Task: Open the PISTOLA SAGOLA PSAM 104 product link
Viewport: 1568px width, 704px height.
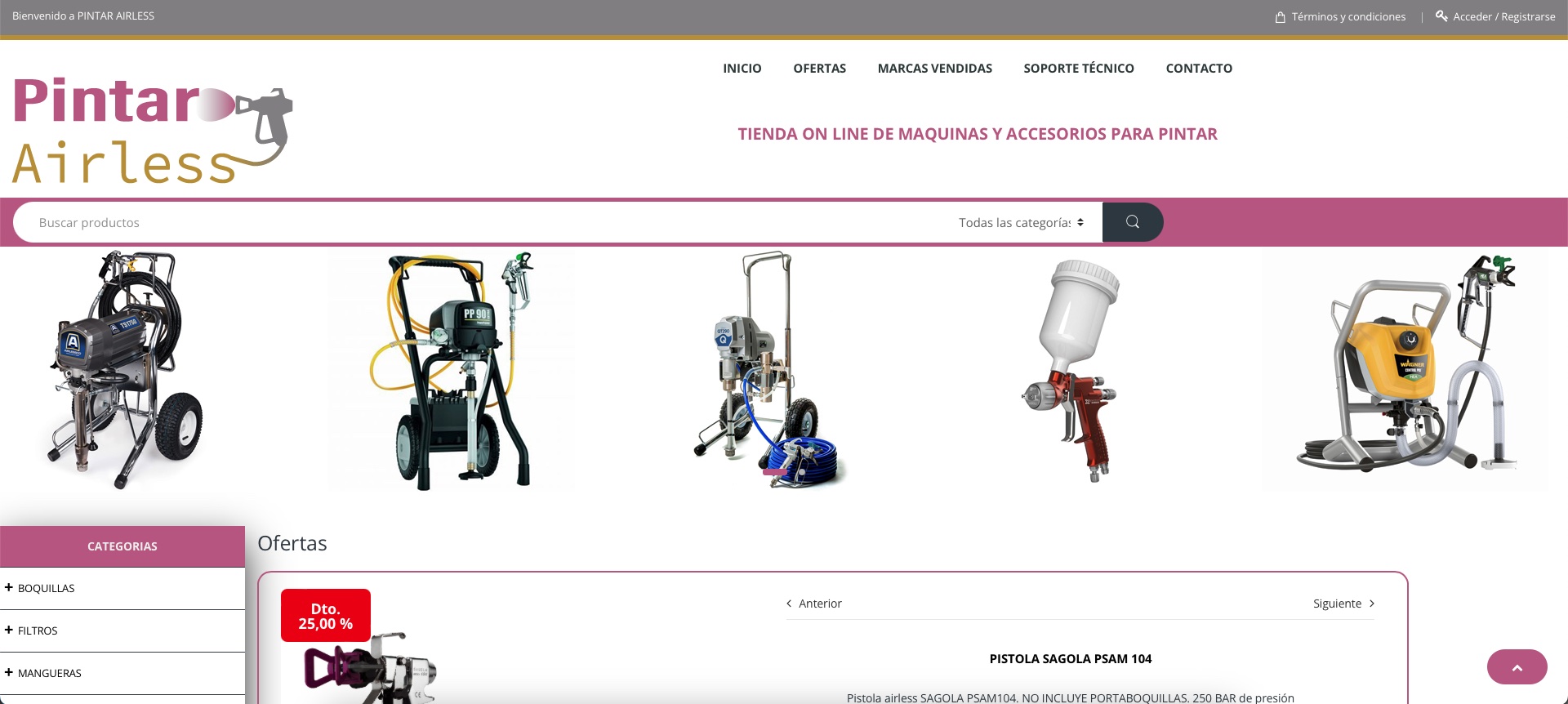Action: coord(1070,659)
